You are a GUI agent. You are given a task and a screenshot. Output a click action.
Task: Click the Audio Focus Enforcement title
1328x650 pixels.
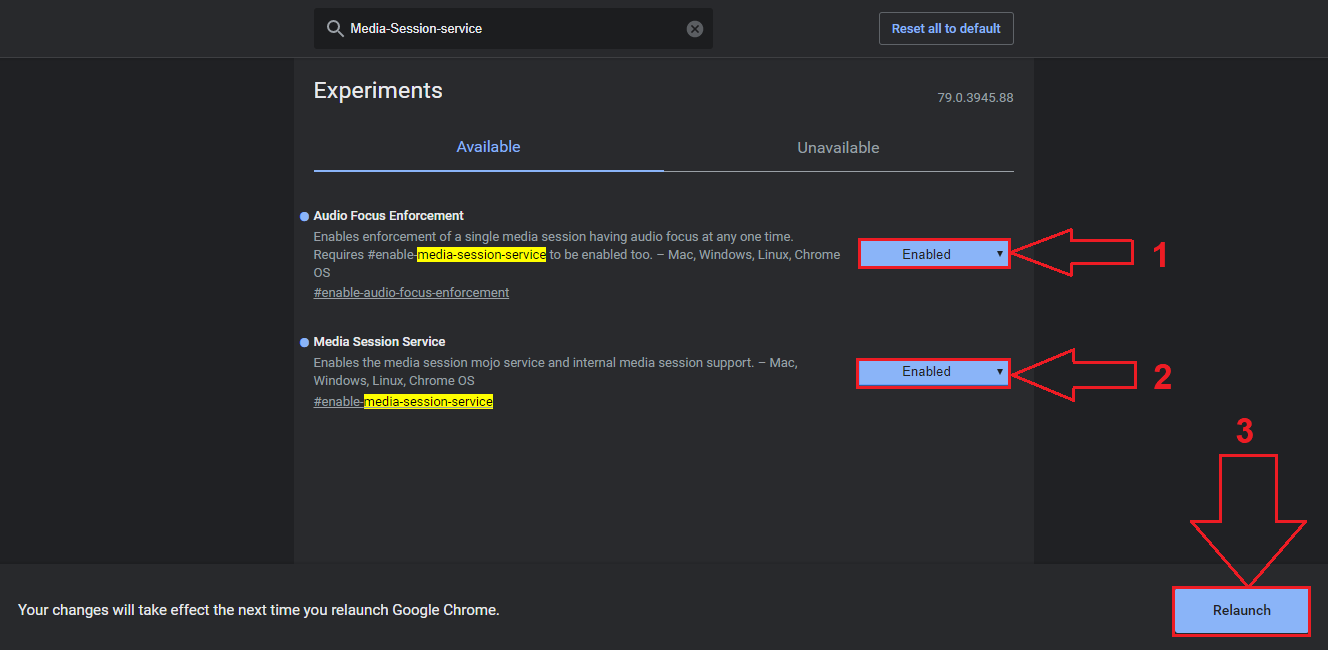pos(388,216)
